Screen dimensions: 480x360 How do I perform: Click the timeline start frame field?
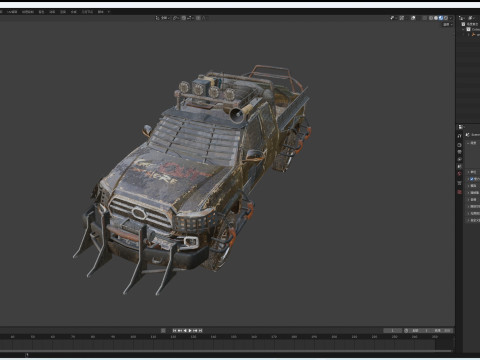point(420,330)
